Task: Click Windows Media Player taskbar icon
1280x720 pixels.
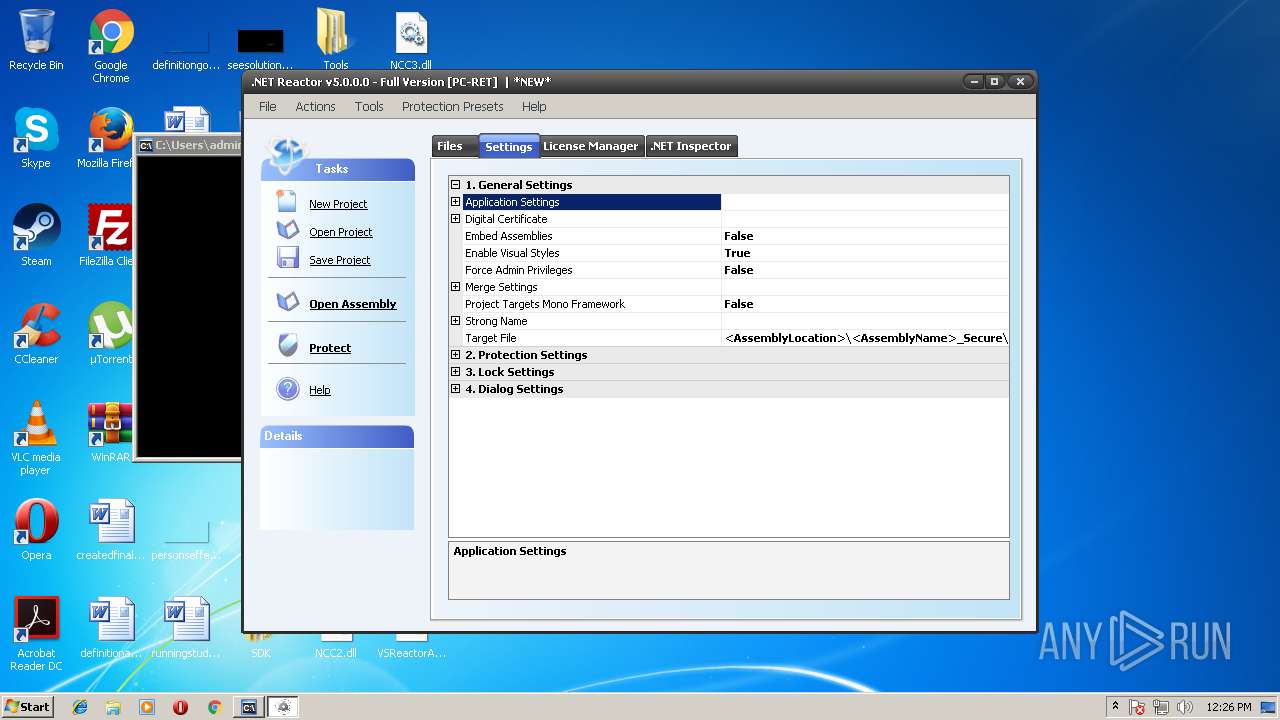Action: click(x=147, y=707)
